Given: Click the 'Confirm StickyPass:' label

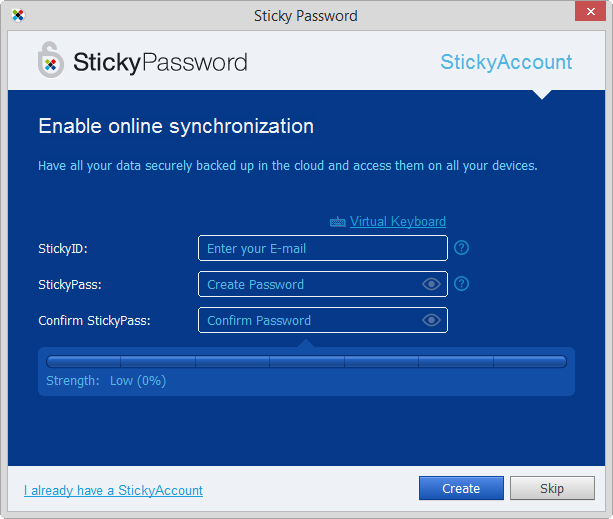Looking at the screenshot, I should [x=94, y=320].
